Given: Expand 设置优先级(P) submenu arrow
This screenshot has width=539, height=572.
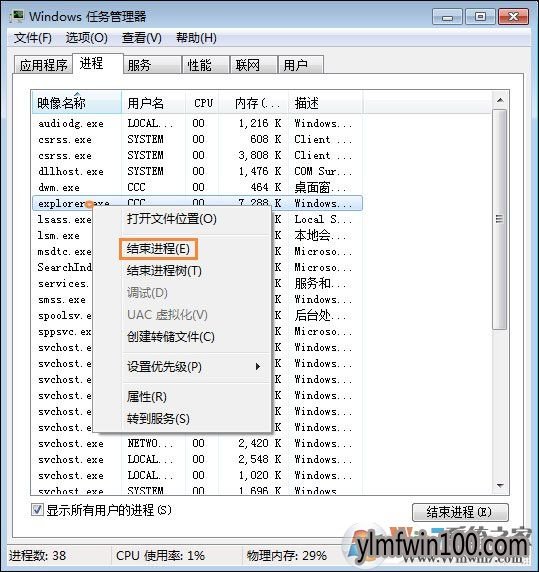Looking at the screenshot, I should tap(258, 367).
